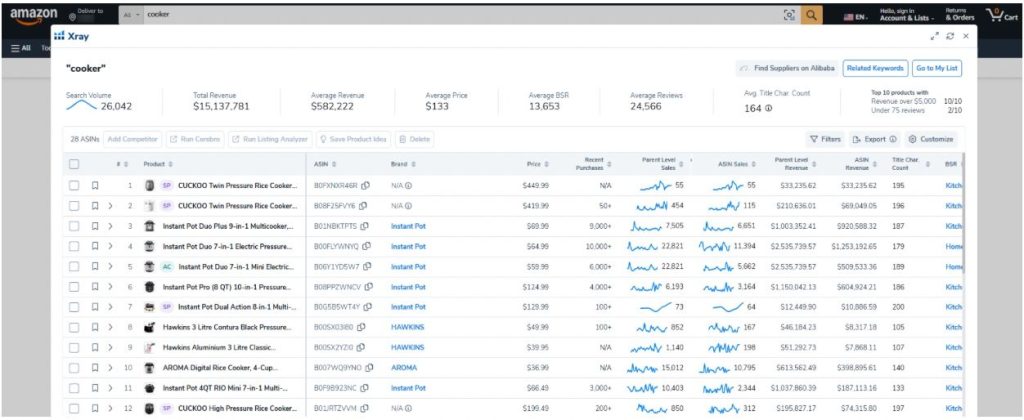Sort by the Price column header
Screen dimensions: 1024x420
tap(537, 164)
